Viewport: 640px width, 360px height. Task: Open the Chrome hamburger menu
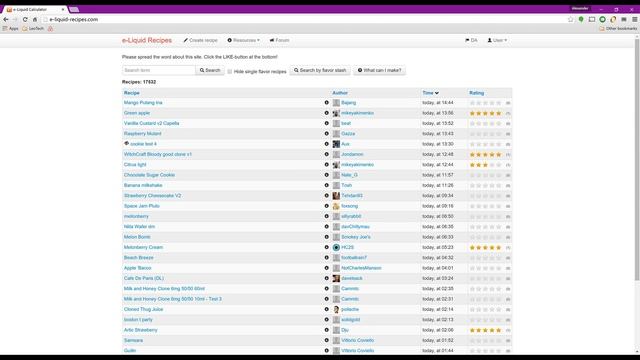(635, 19)
